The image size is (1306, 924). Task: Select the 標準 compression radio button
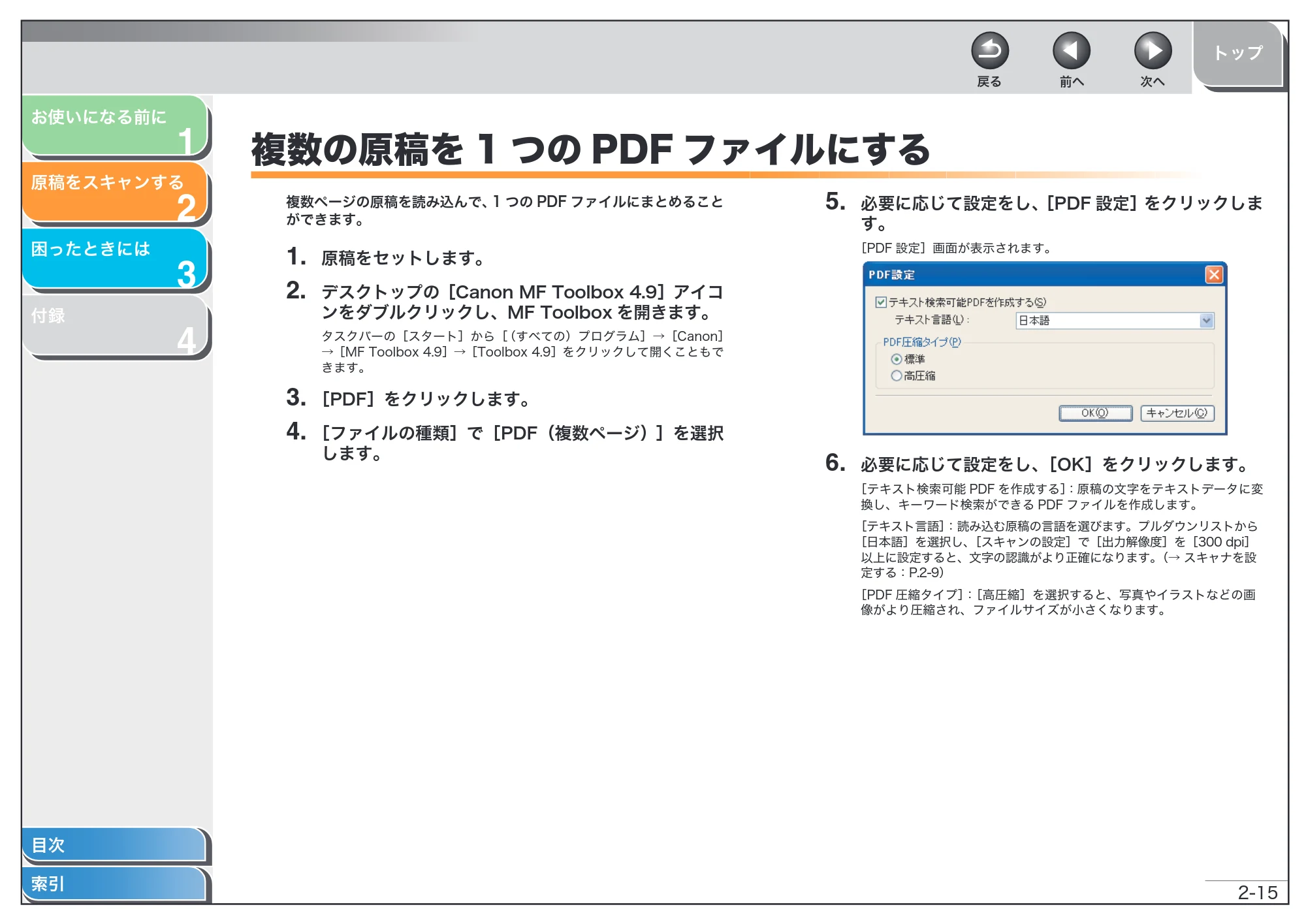897,360
